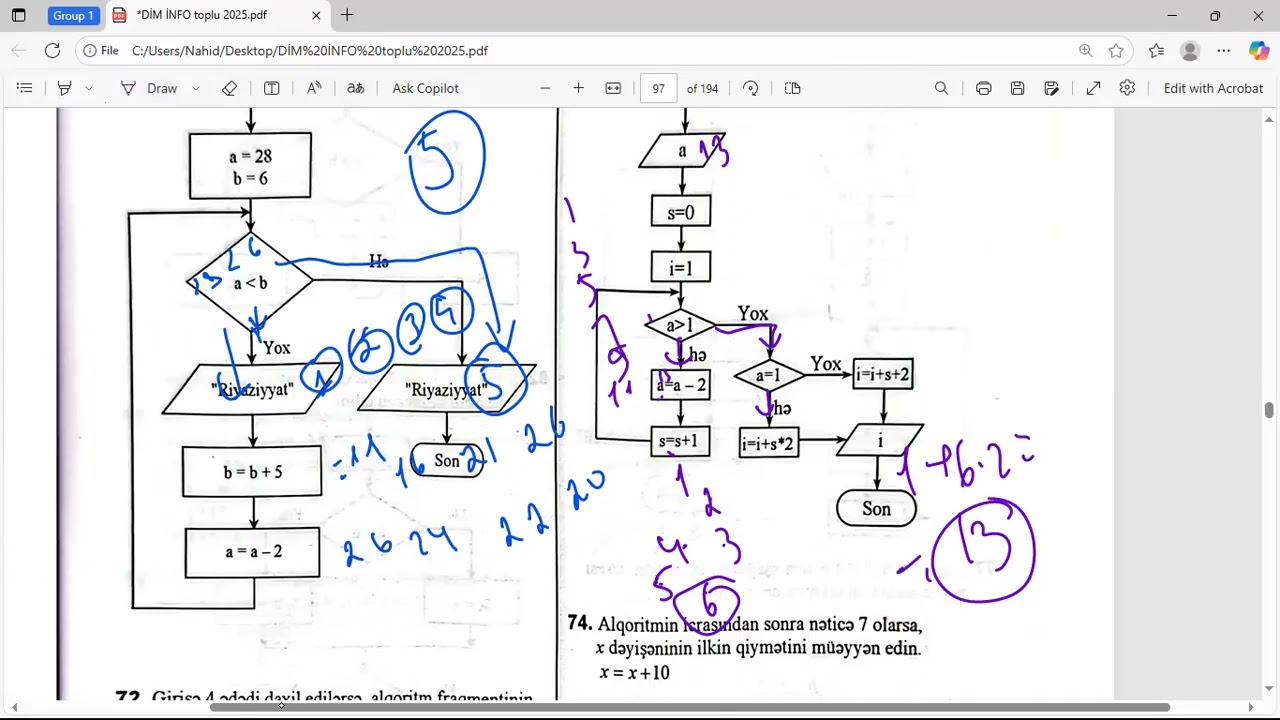Rotate the PDF page
The image size is (1280, 720).
pyautogui.click(x=751, y=88)
